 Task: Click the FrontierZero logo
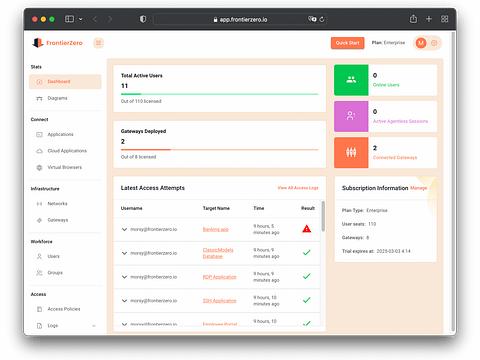click(x=57, y=43)
